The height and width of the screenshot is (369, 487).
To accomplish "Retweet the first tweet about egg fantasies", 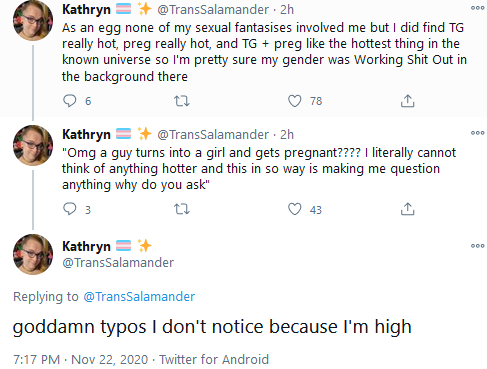I will (182, 101).
